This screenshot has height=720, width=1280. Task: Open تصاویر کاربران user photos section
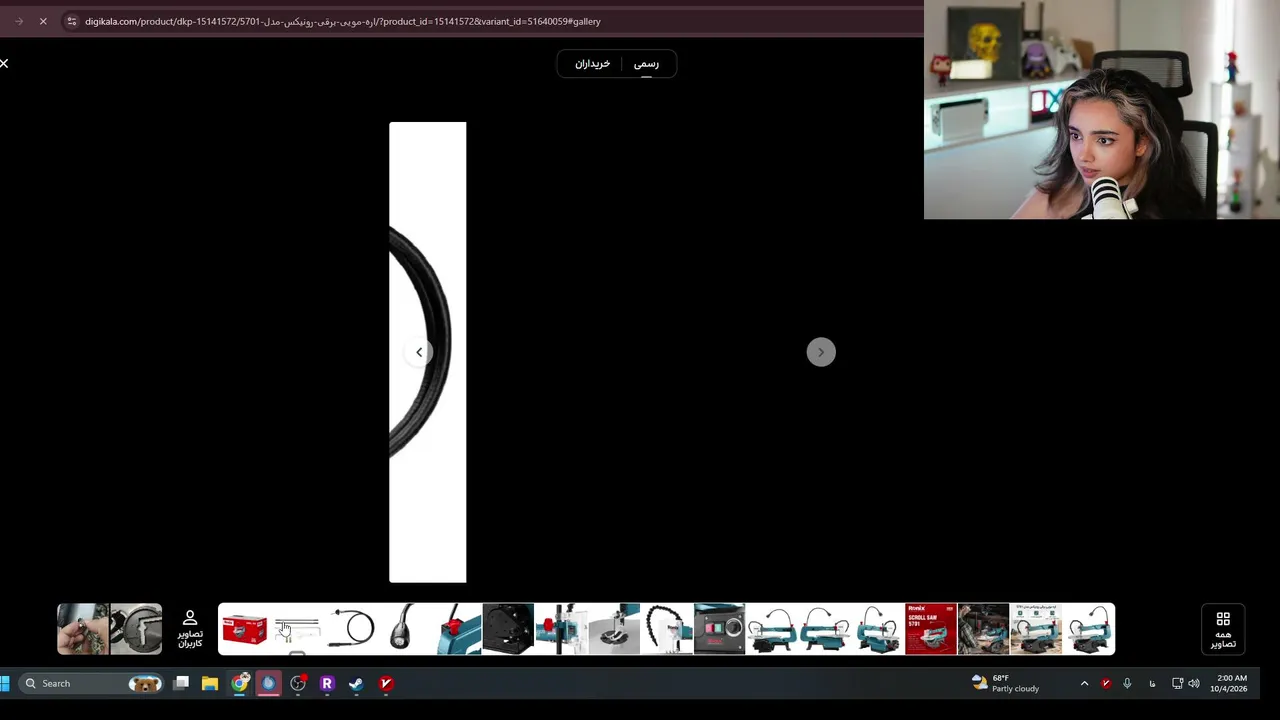tap(190, 629)
